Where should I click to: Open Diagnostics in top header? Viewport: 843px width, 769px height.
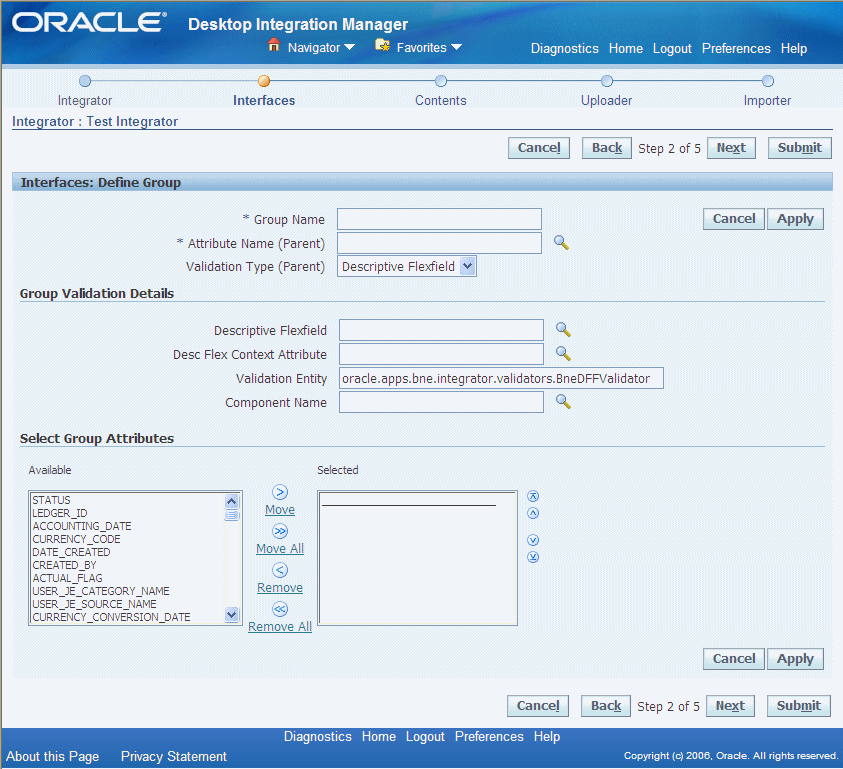pyautogui.click(x=565, y=48)
